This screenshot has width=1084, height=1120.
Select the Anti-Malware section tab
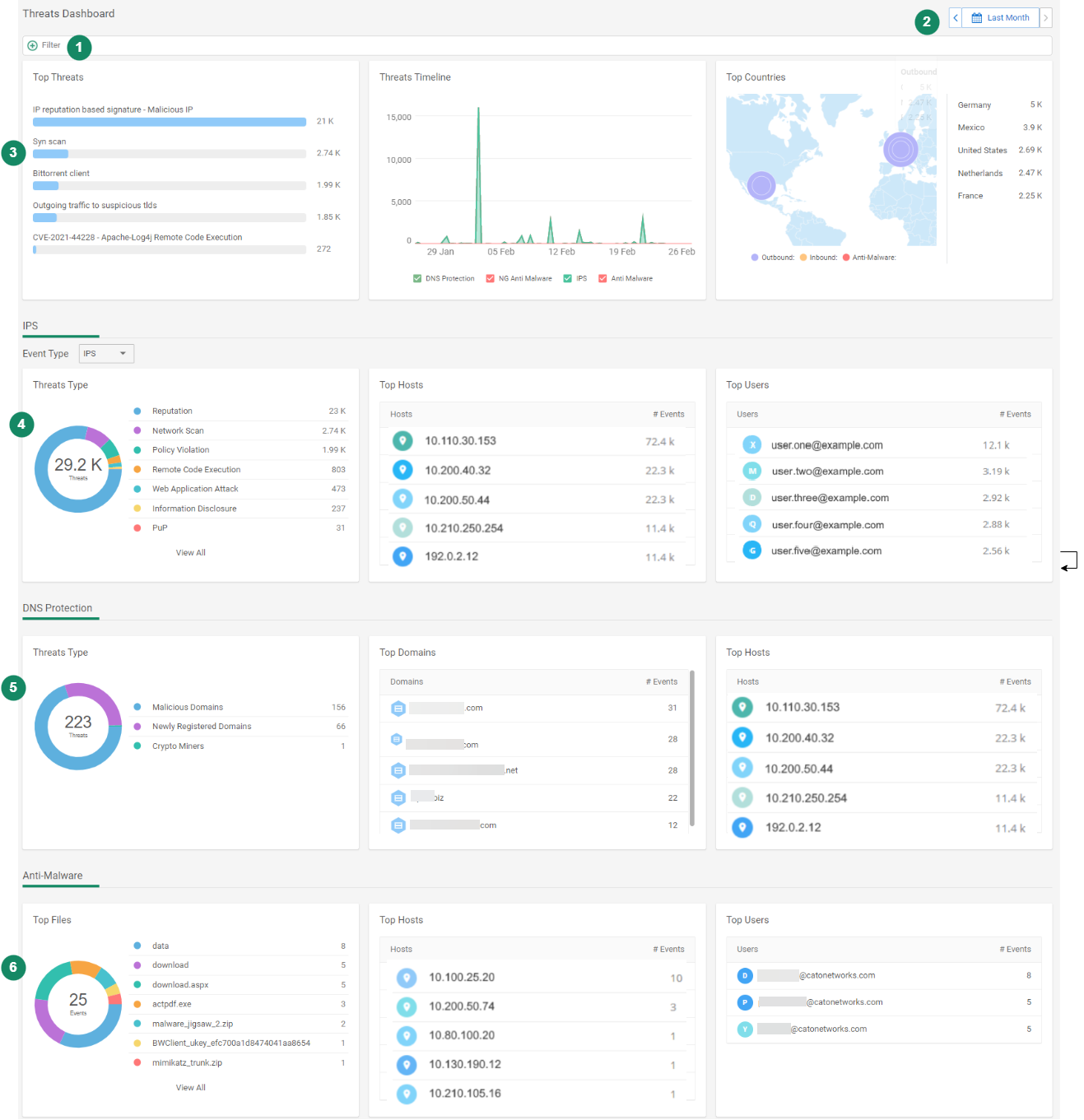pyautogui.click(x=53, y=876)
